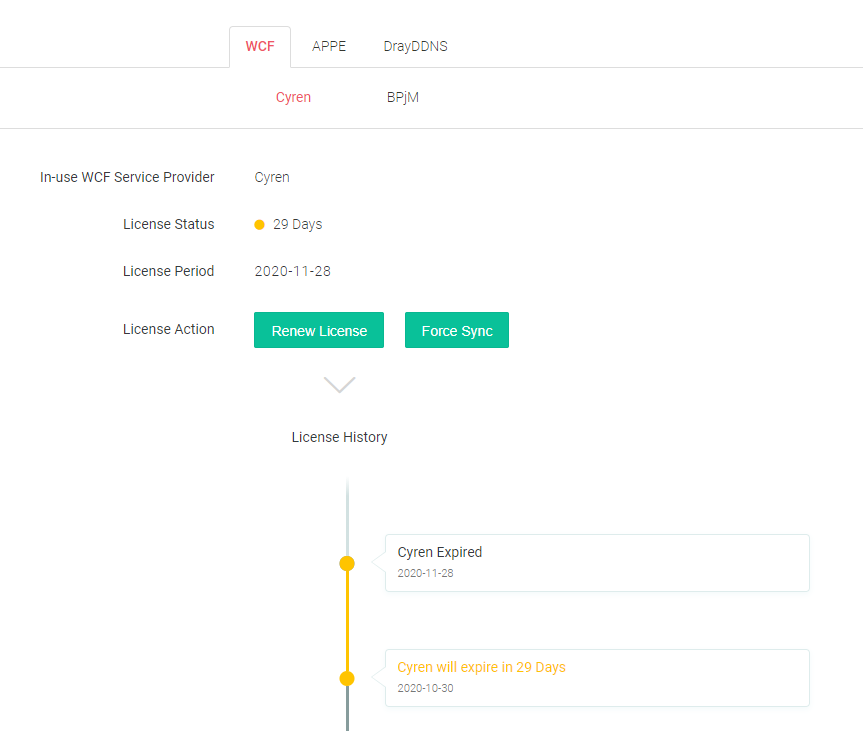
Task: Select the Cyren sub-tab
Action: coord(293,97)
